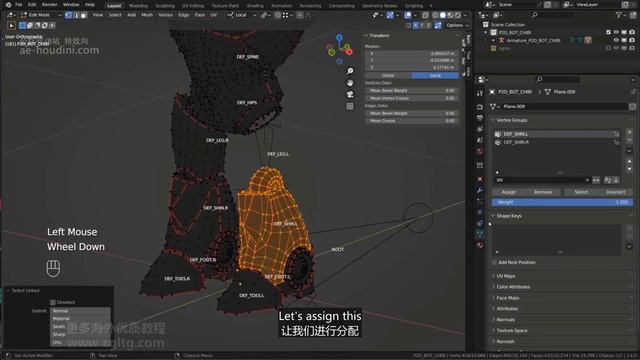Click the camera view gizmo
The height and width of the screenshot is (360, 640).
[350, 94]
